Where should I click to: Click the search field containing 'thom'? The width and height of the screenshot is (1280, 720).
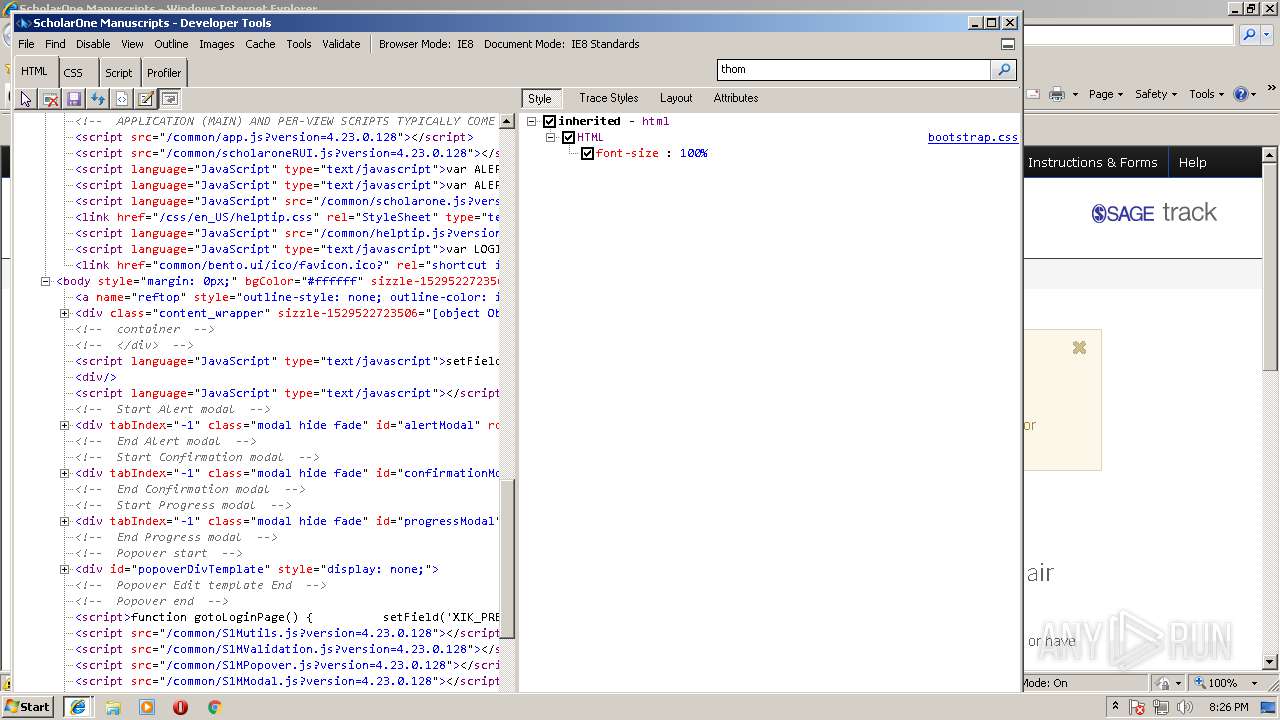(854, 69)
